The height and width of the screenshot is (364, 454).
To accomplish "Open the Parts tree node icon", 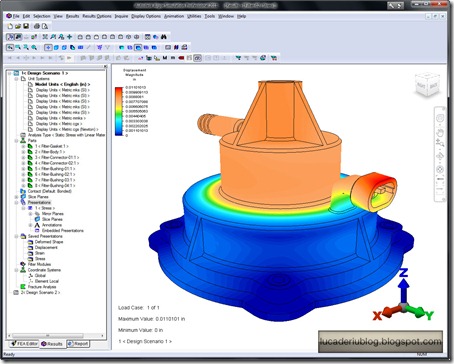I will [23, 141].
